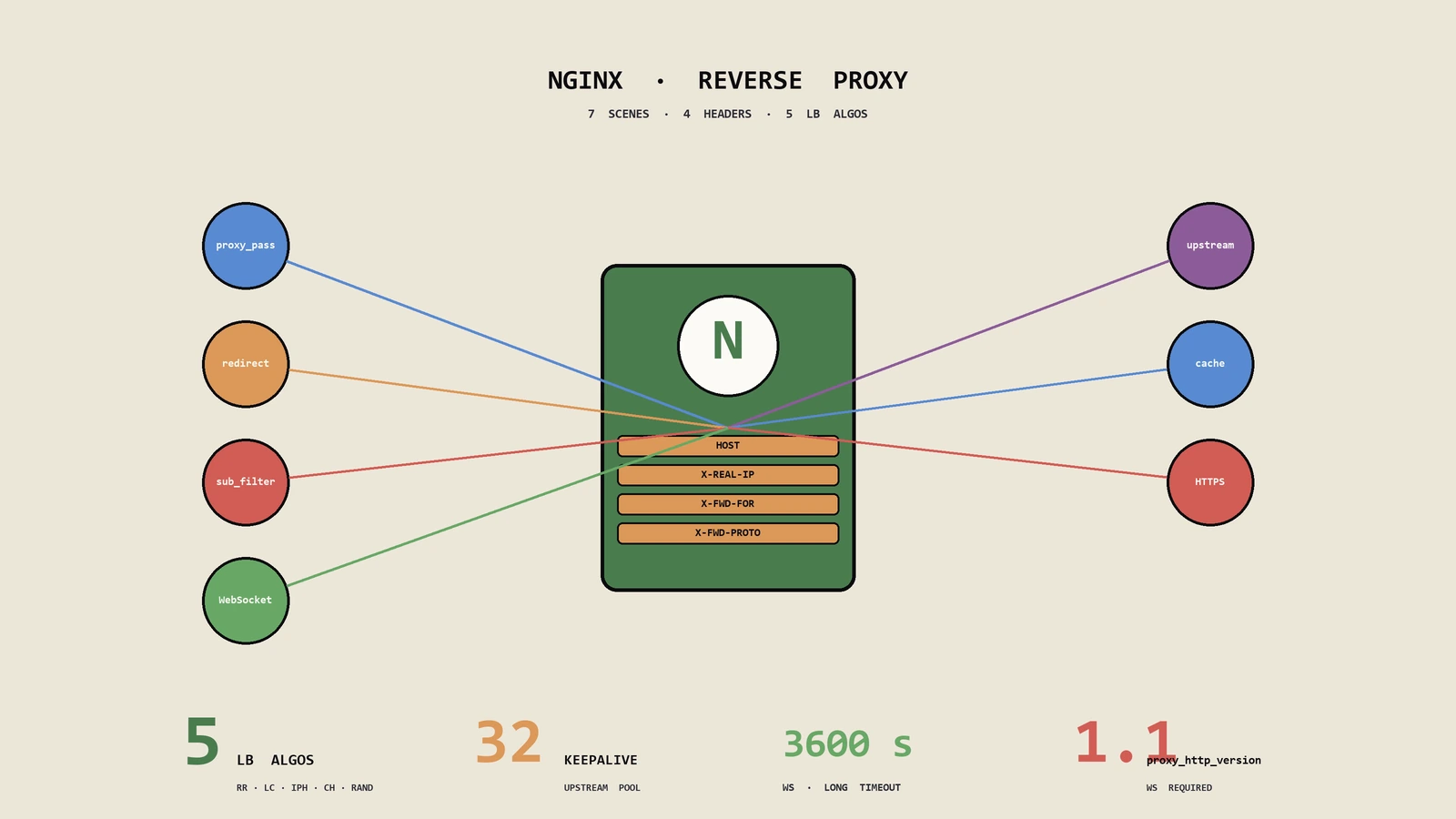Click the RR · LC · IPH · CH · RAND text

pos(305,788)
